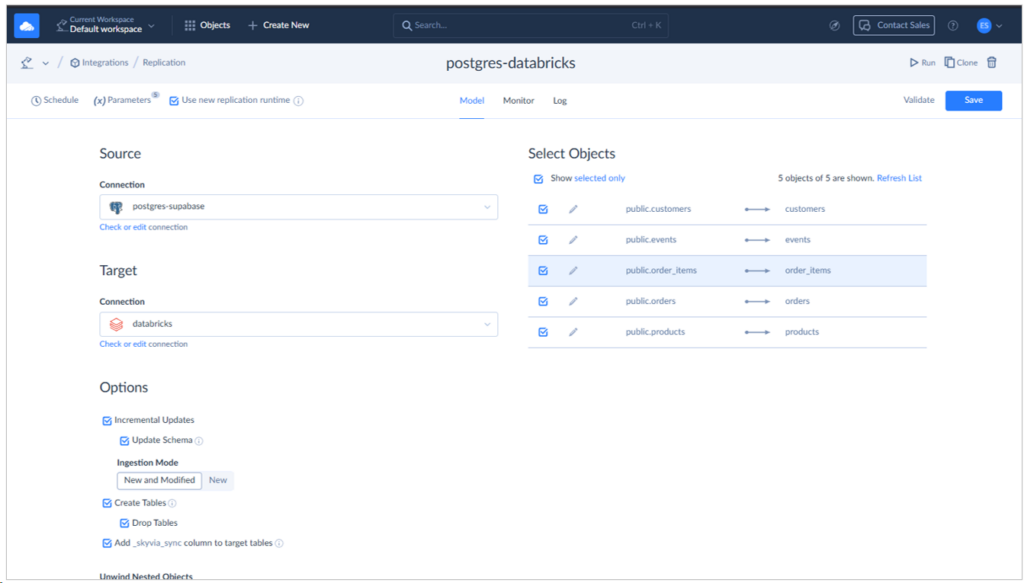
Task: Select New and Modified ingestion mode
Action: point(159,481)
